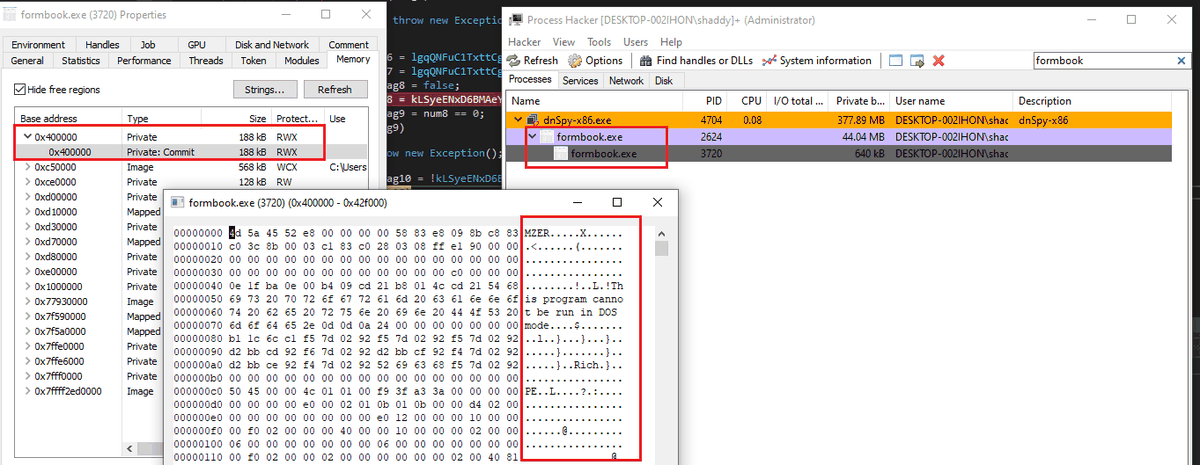Image resolution: width=1200 pixels, height=465 pixels.
Task: Click the Find handles or DLLs binoculars icon
Action: (646, 60)
